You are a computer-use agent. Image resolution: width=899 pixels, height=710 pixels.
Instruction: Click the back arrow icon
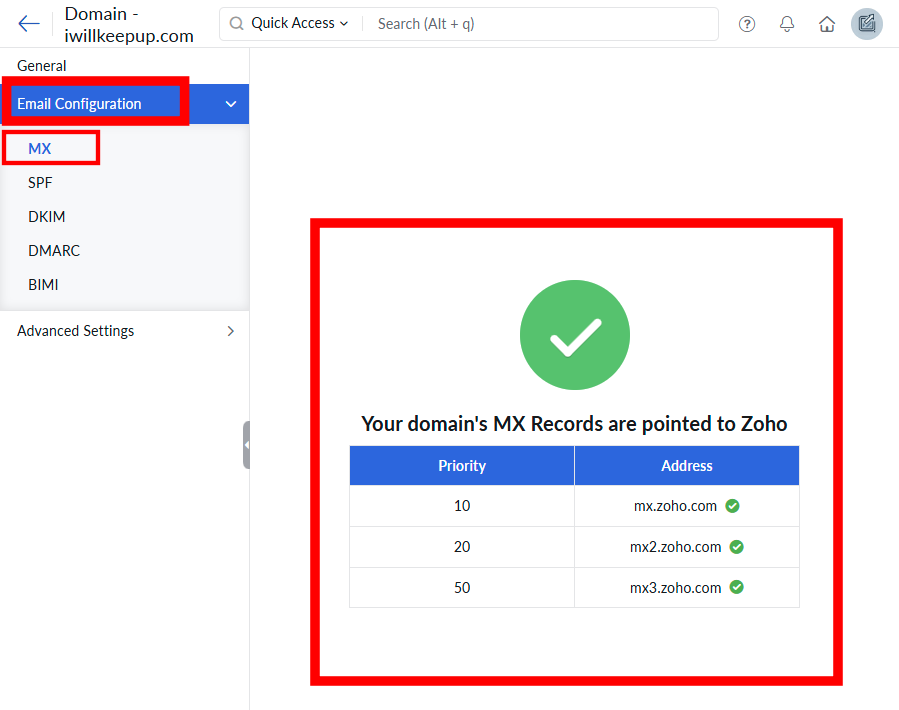(x=29, y=24)
